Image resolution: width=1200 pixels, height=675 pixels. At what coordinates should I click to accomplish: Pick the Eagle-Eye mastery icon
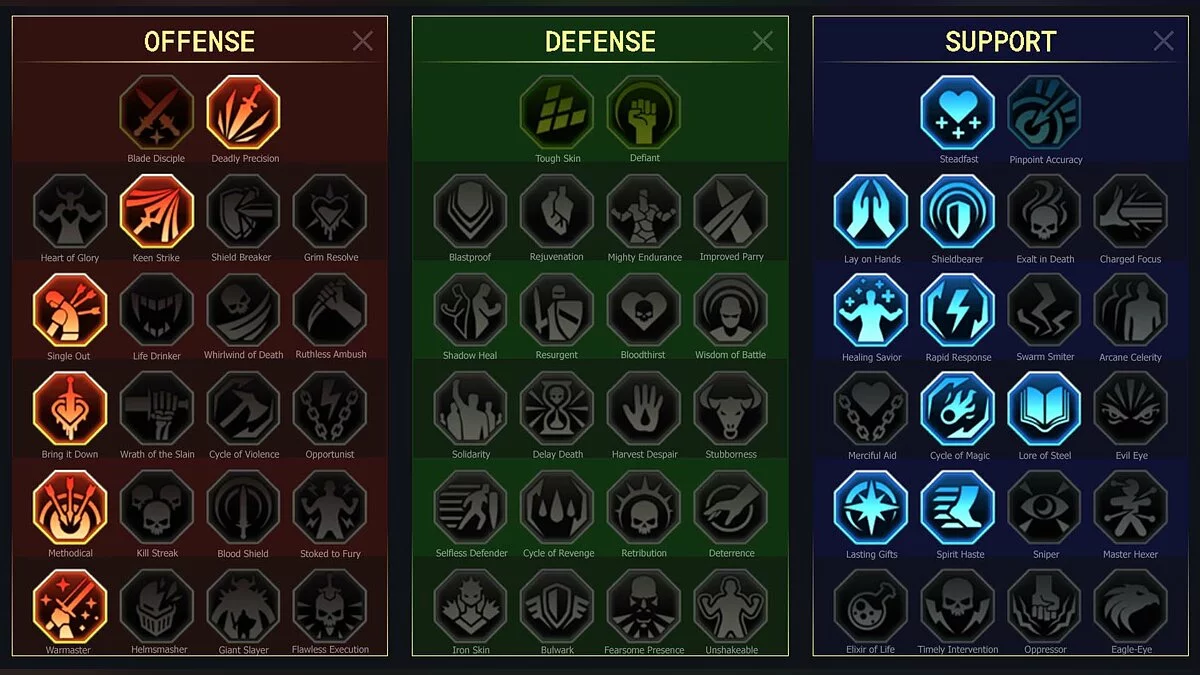(x=1131, y=606)
